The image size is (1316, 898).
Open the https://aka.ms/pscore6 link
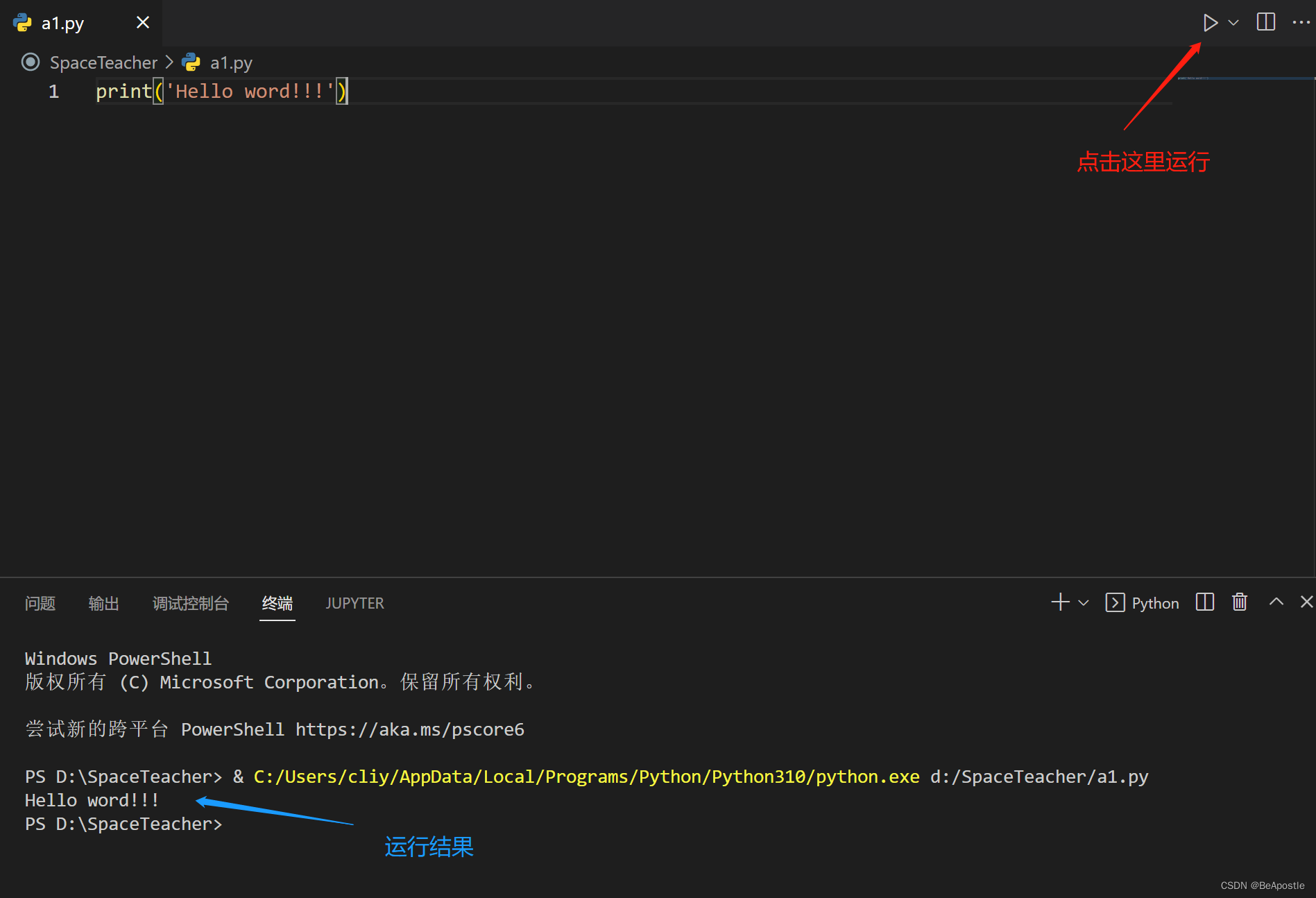pyautogui.click(x=410, y=730)
